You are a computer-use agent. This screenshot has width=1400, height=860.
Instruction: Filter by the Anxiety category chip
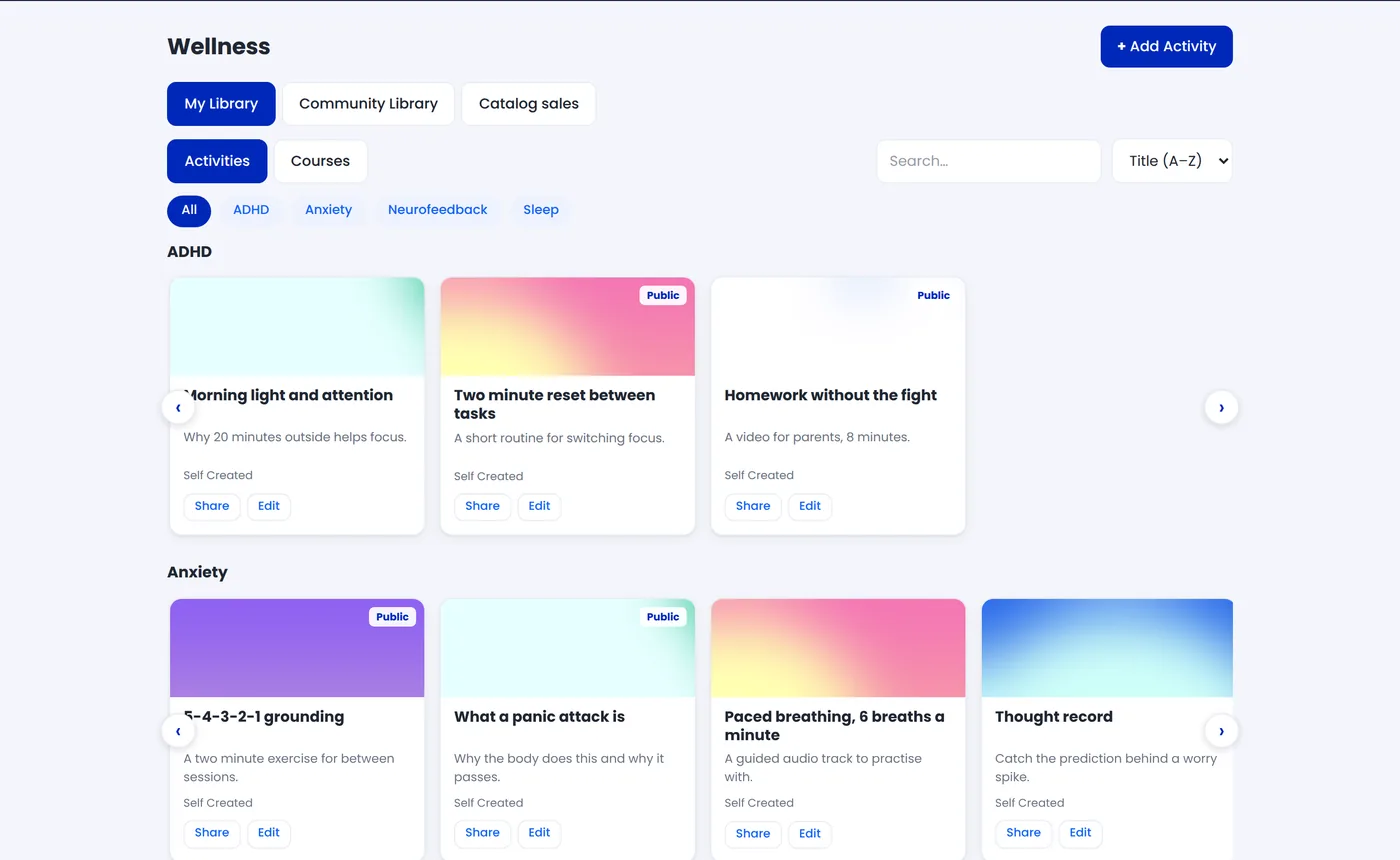pos(328,210)
